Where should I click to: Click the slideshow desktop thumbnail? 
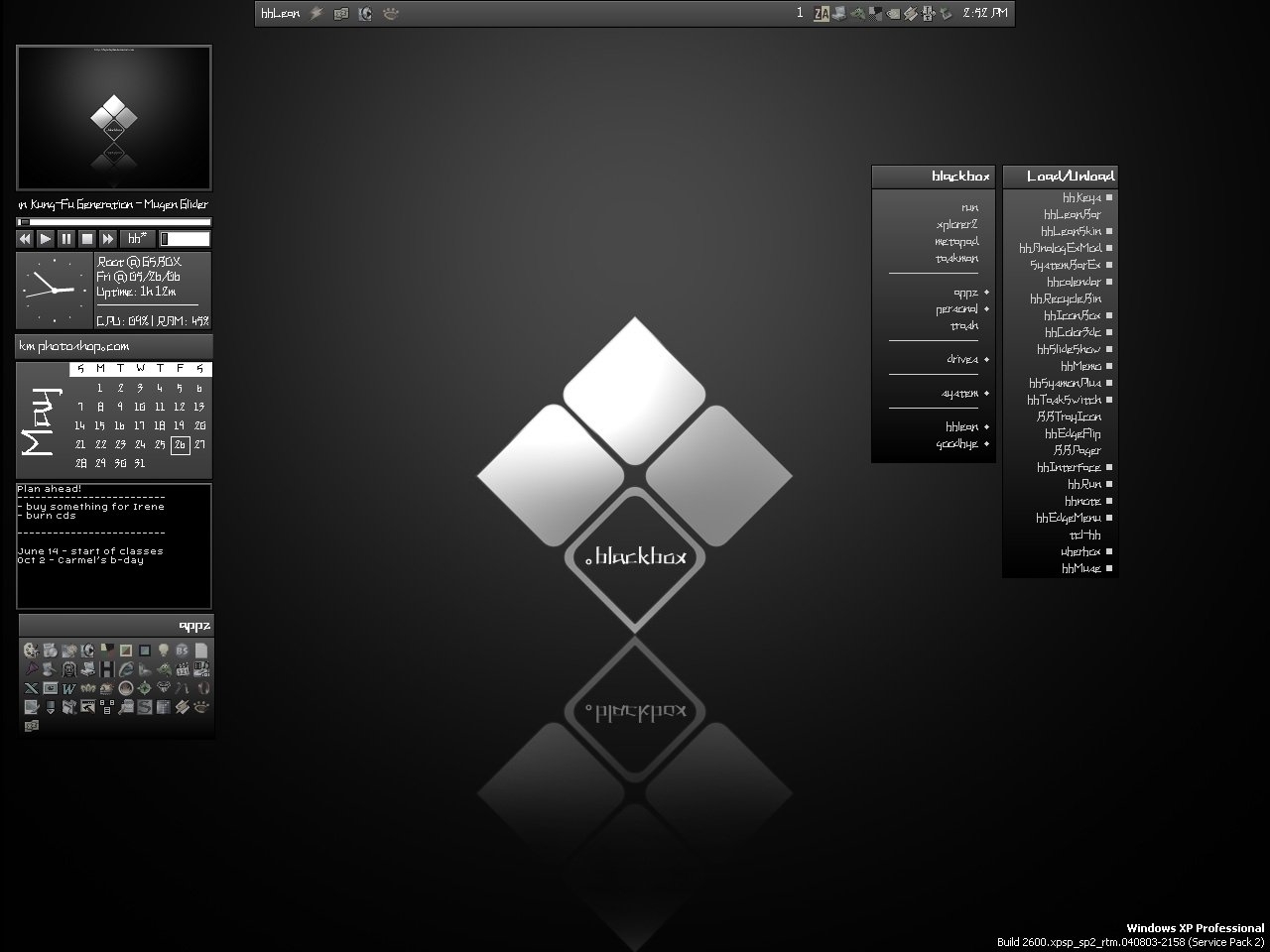(114, 118)
